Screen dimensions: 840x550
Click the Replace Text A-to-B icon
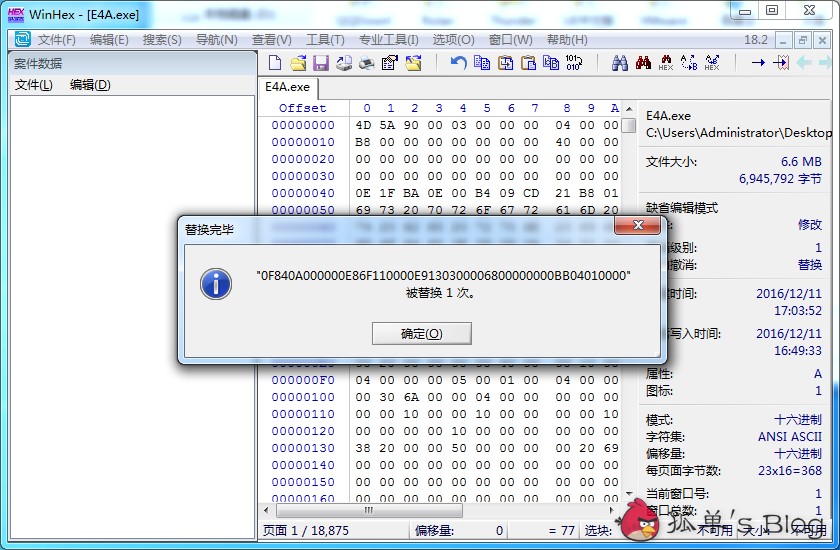click(689, 63)
